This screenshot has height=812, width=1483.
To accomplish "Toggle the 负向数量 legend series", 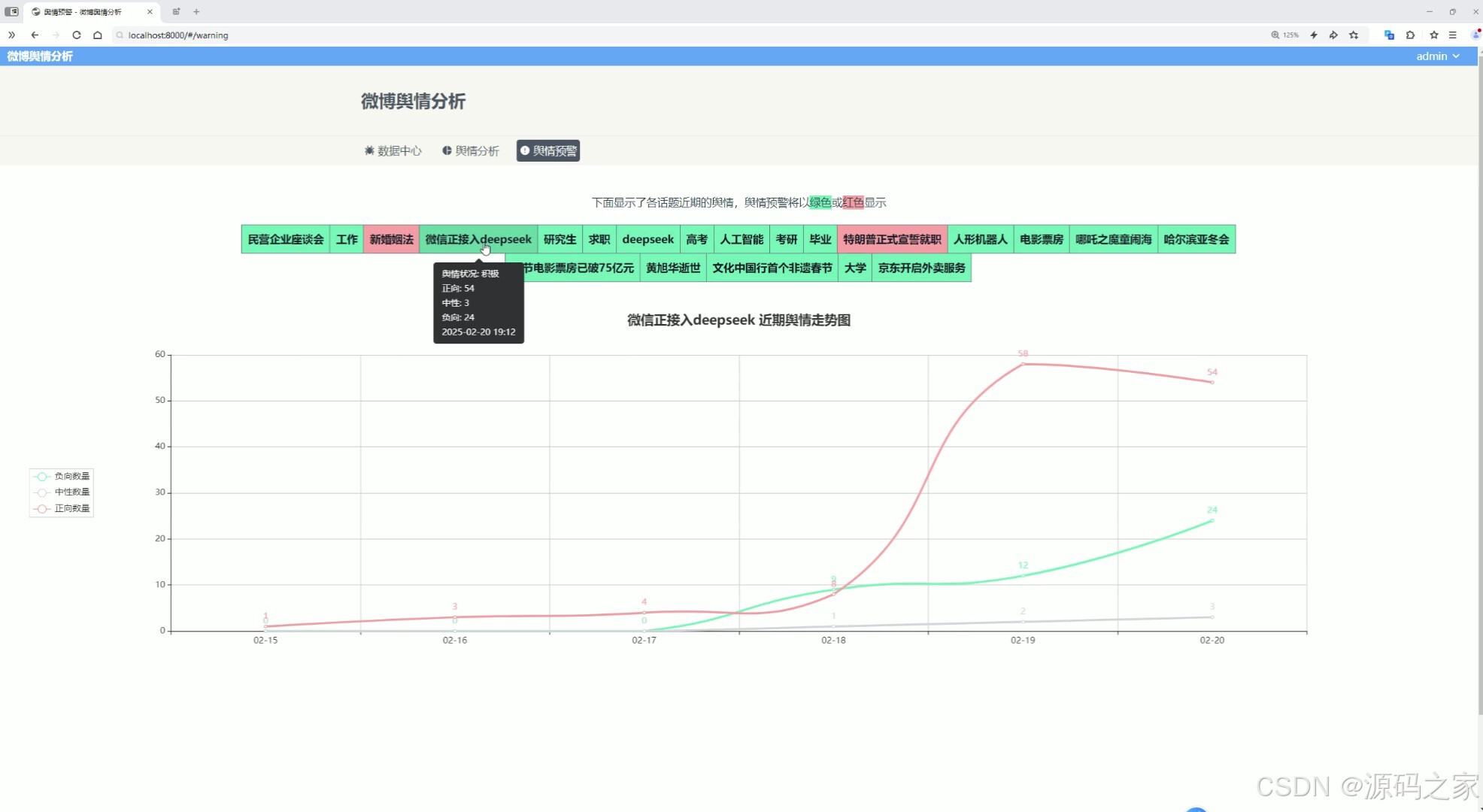I will pos(63,476).
